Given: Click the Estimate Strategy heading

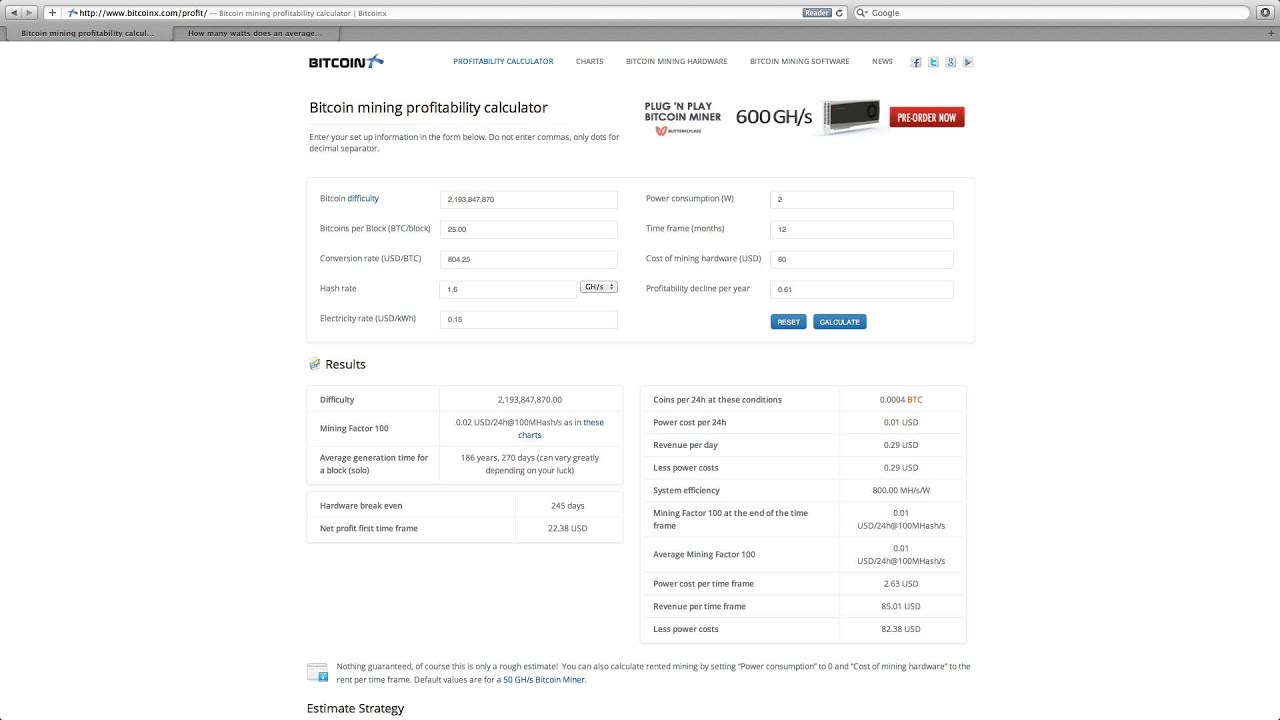Looking at the screenshot, I should click(x=355, y=708).
